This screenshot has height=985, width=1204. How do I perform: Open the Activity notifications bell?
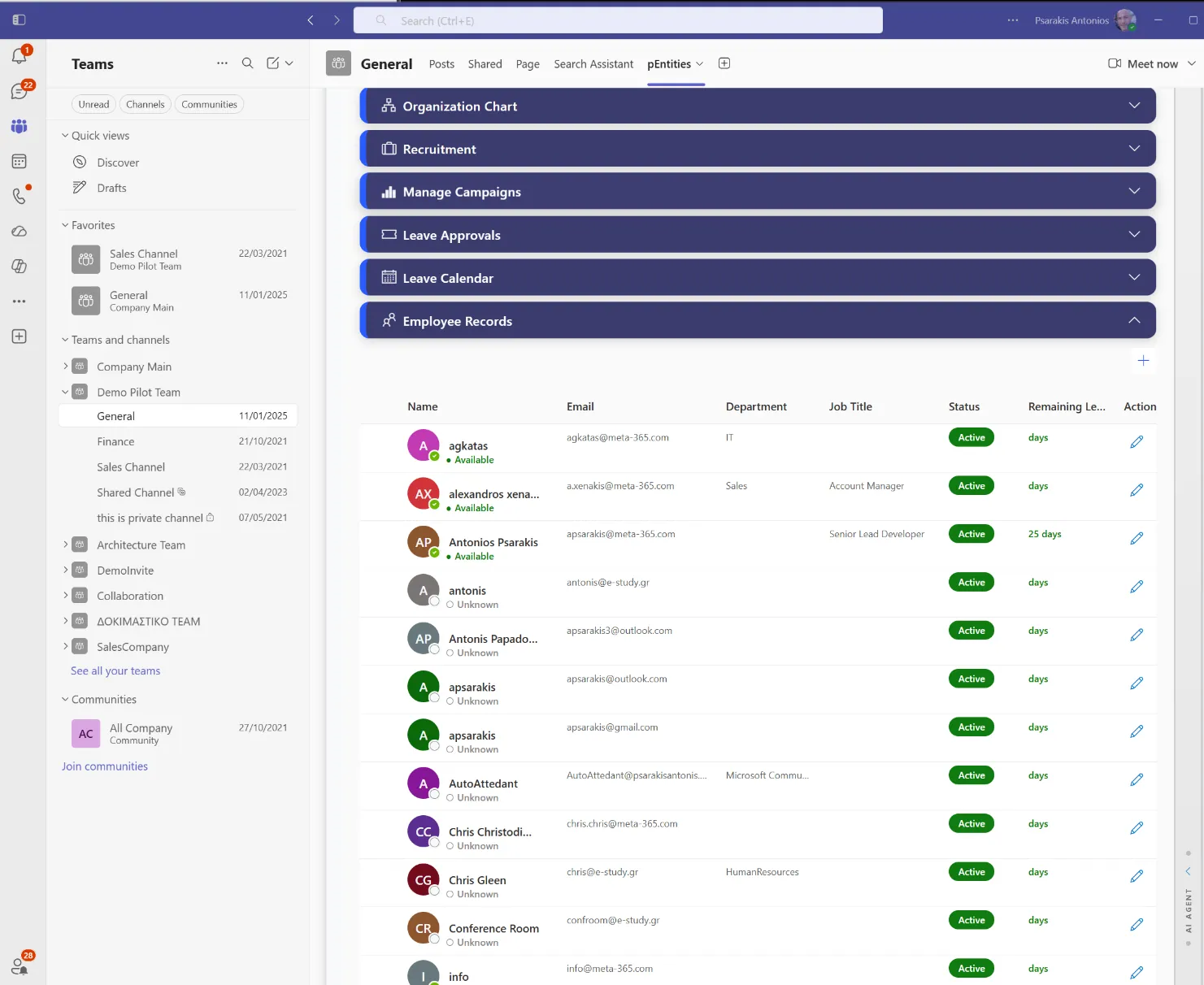pyautogui.click(x=20, y=55)
